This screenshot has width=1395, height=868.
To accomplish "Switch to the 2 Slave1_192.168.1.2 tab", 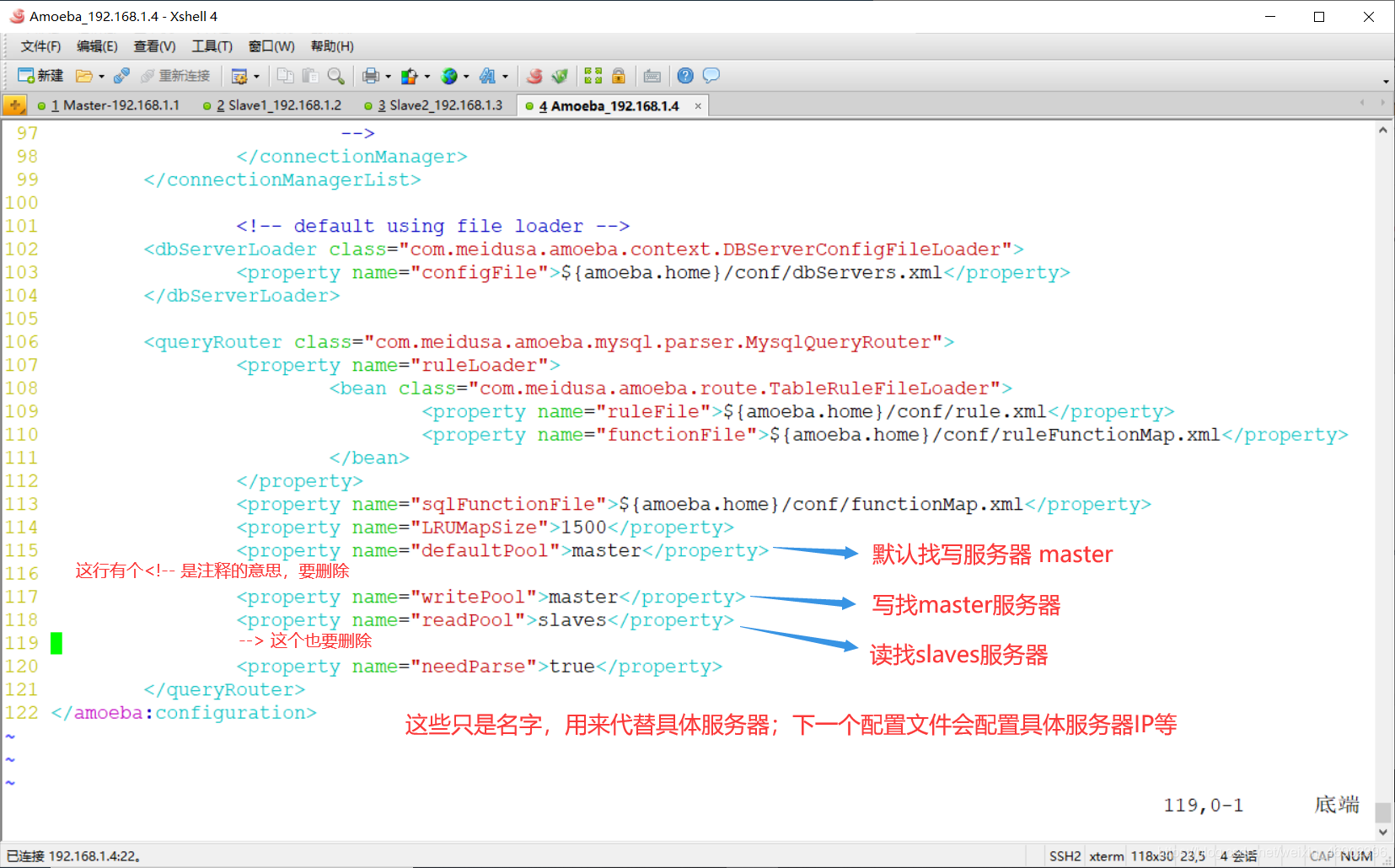I will pyautogui.click(x=272, y=105).
